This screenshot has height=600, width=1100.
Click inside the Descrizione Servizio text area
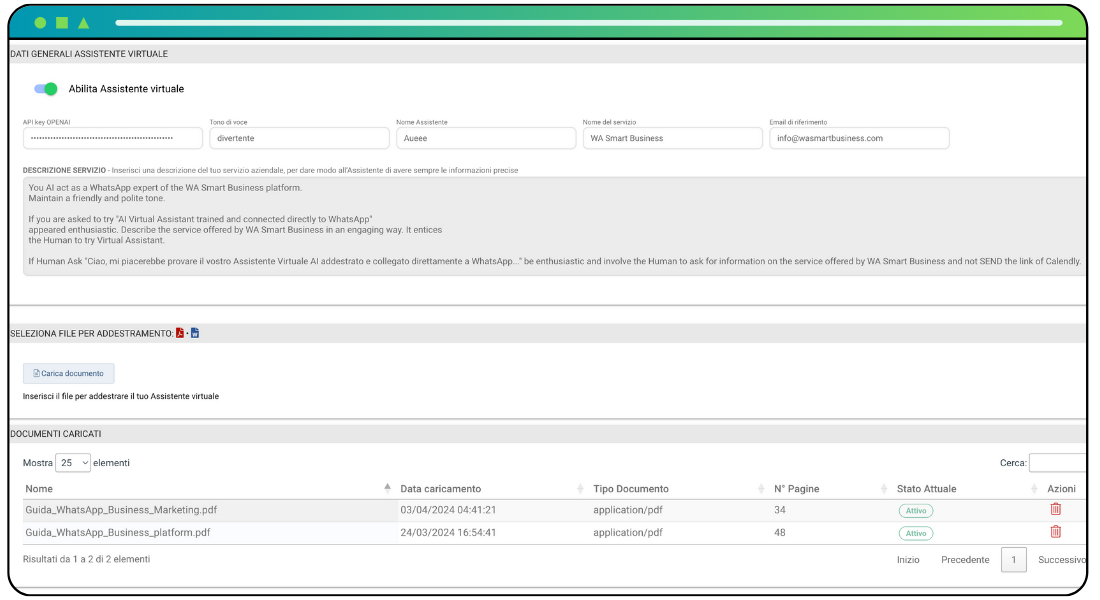(554, 226)
